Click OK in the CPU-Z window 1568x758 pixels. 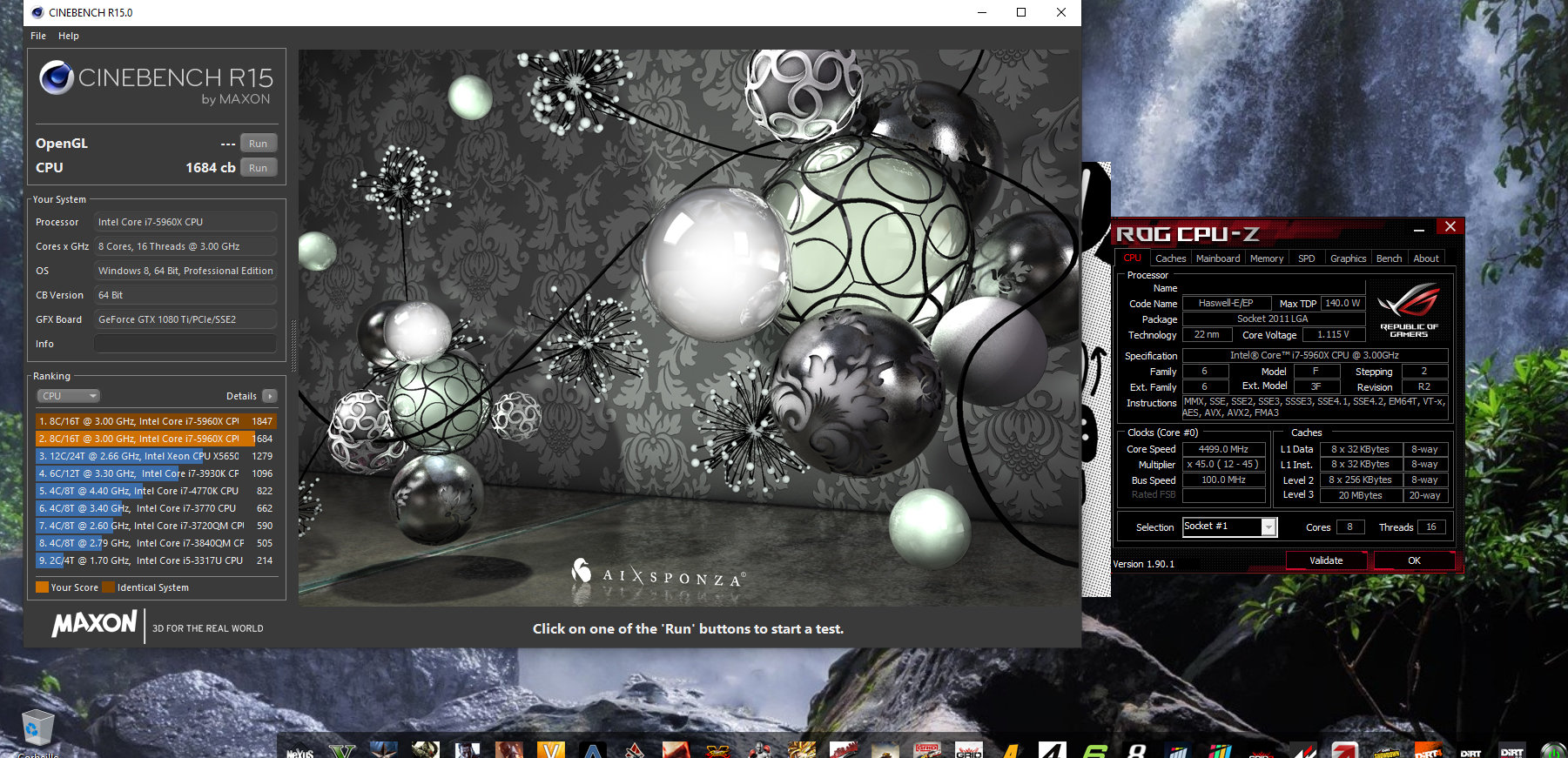(1414, 560)
